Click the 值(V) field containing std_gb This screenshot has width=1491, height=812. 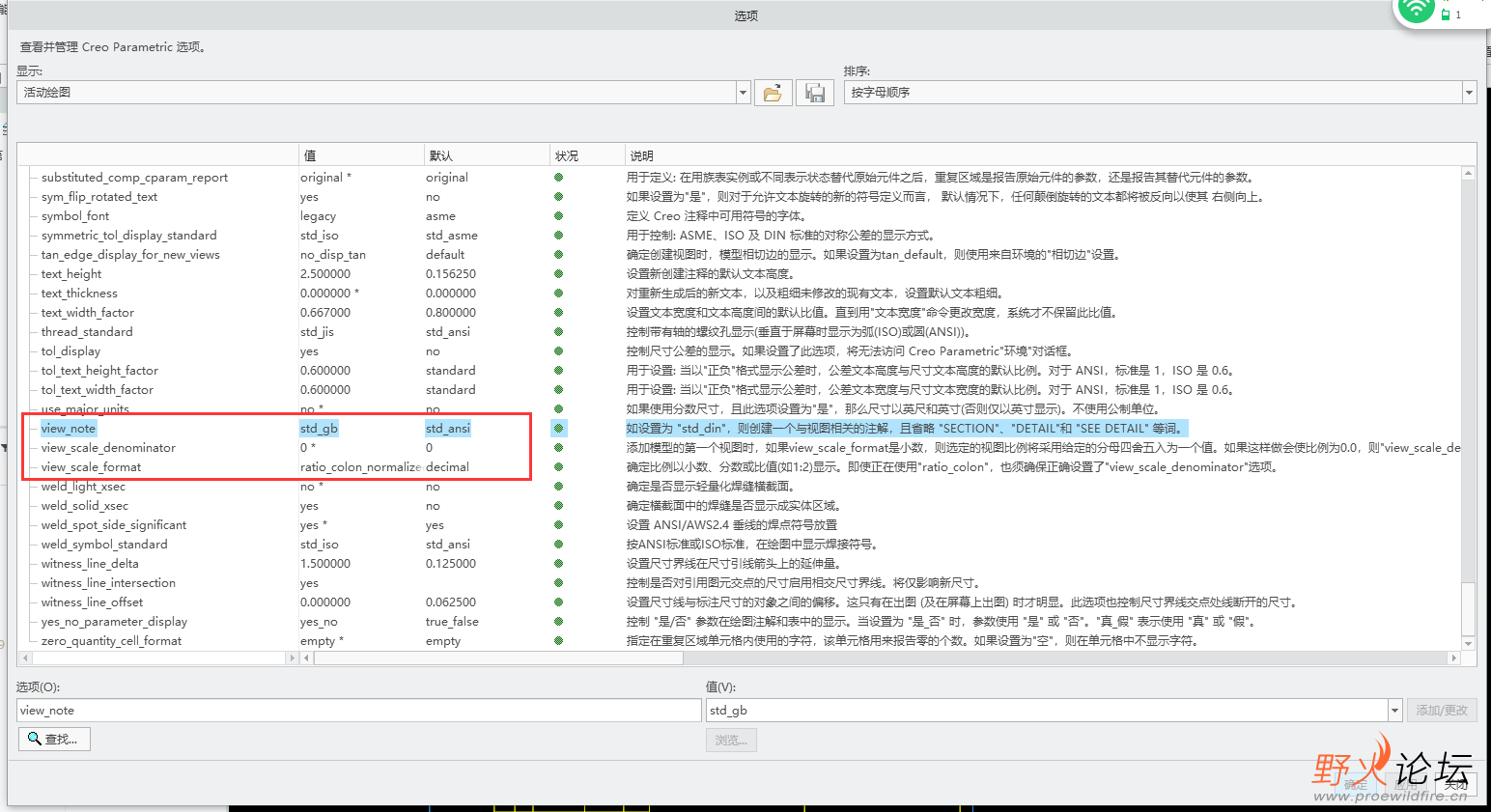[1047, 711]
